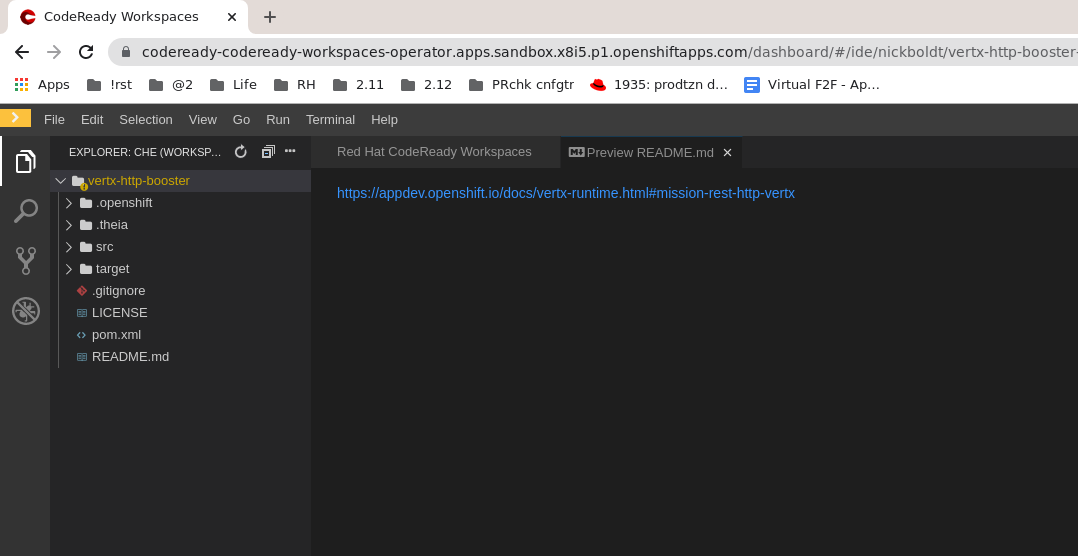This screenshot has width=1078, height=556.
Task: Open the PRchk cnfgtr bookmark folder
Action: coord(521,85)
